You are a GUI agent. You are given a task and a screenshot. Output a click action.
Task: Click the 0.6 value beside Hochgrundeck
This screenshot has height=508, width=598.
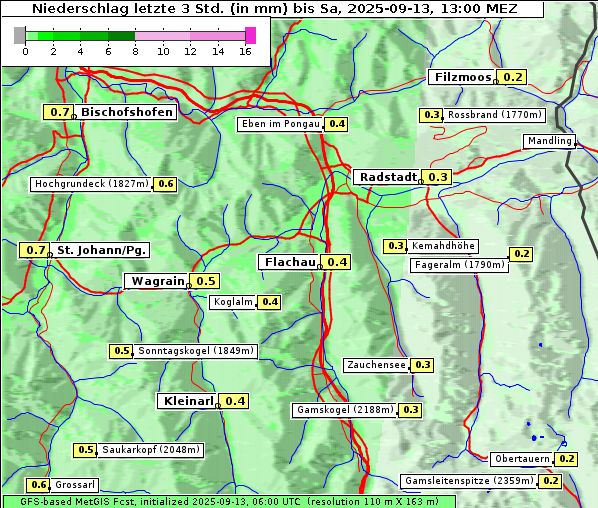[x=165, y=184]
